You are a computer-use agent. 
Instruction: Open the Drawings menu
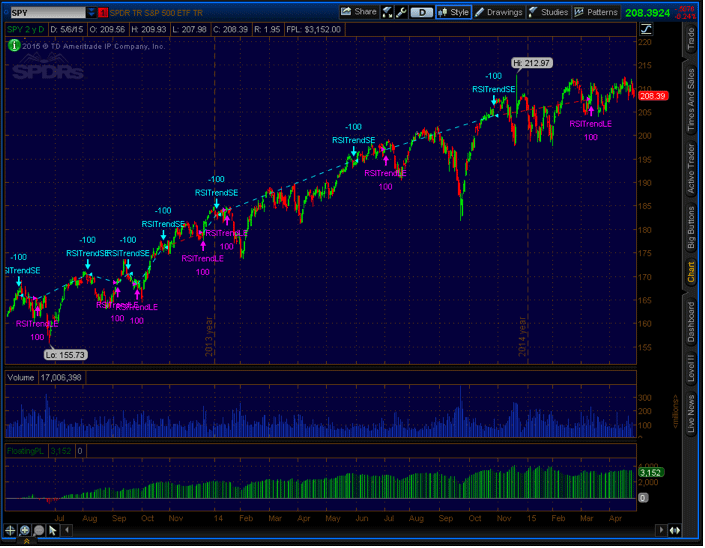click(x=499, y=13)
